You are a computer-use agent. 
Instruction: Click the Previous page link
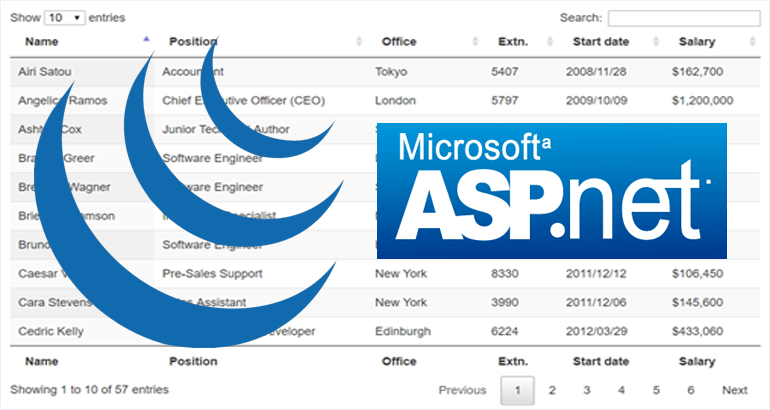[462, 390]
